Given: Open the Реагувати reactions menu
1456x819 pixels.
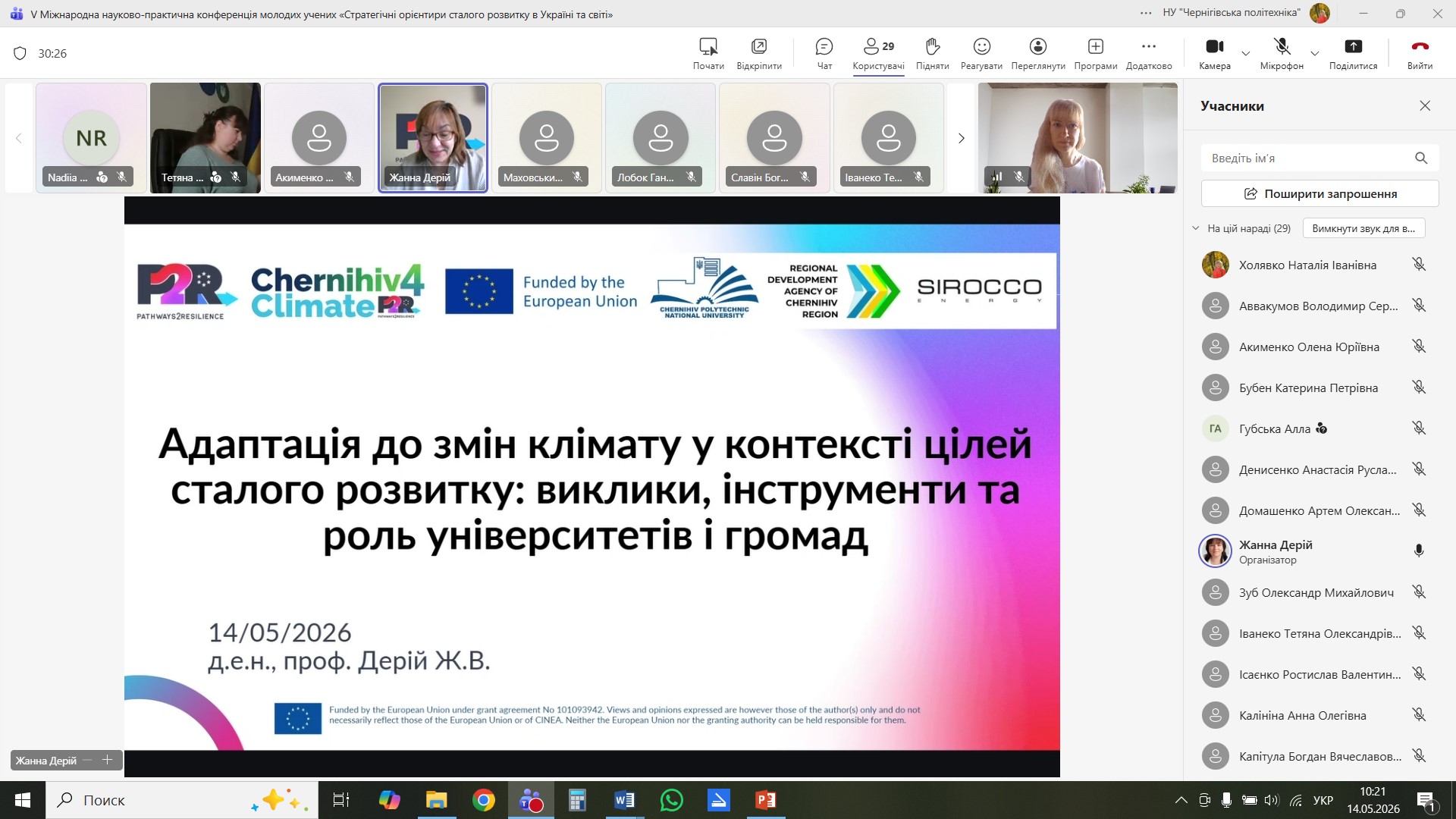Looking at the screenshot, I should 981,54.
